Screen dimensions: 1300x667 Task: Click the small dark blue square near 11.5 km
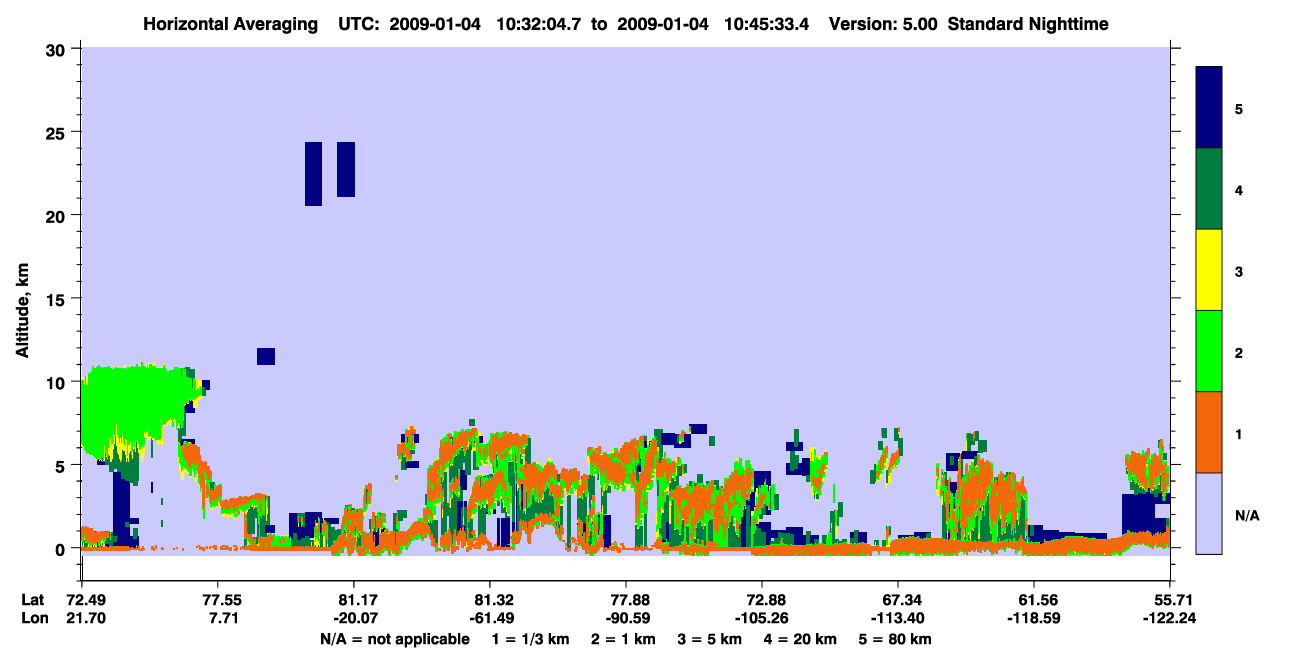click(266, 356)
